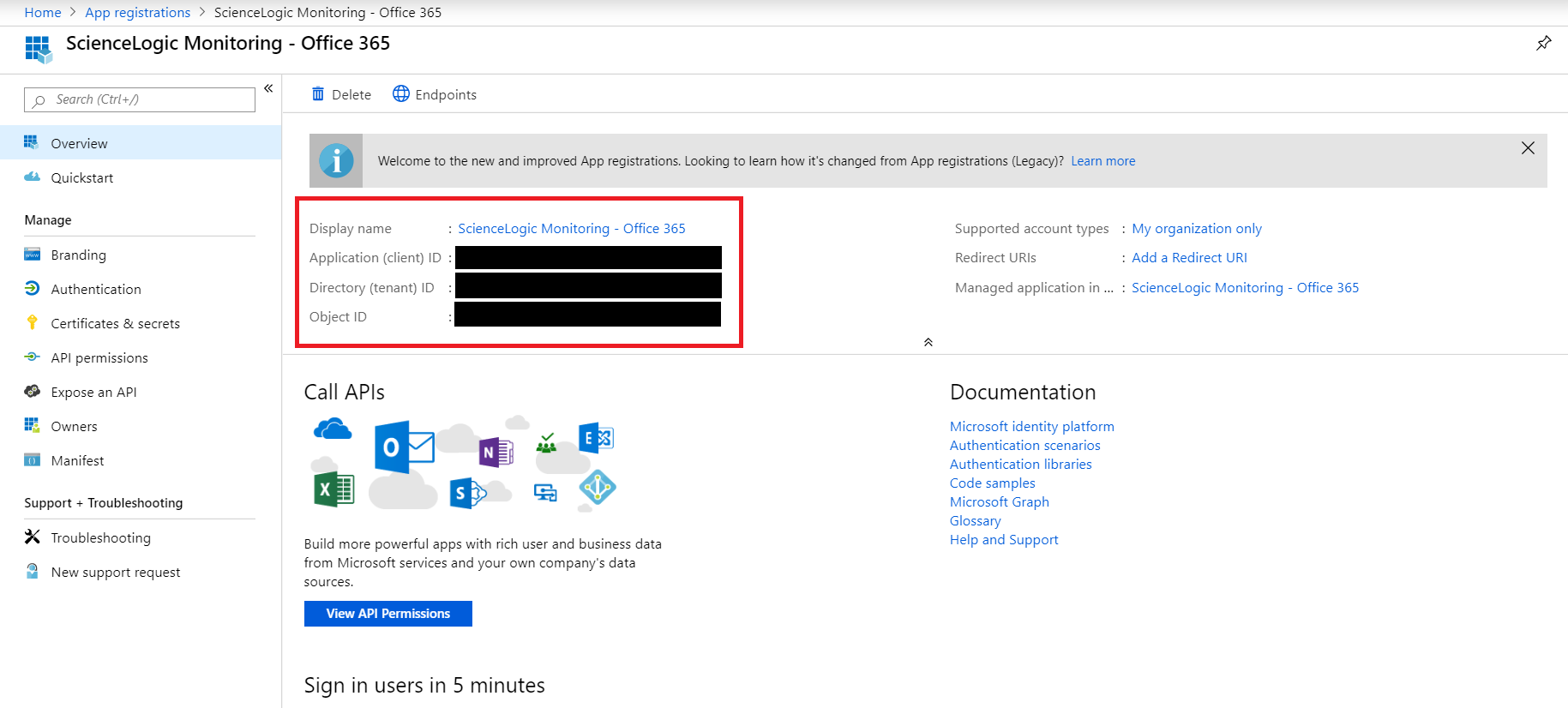Open the Help and Support link
This screenshot has width=1568, height=708.
click(x=1004, y=540)
